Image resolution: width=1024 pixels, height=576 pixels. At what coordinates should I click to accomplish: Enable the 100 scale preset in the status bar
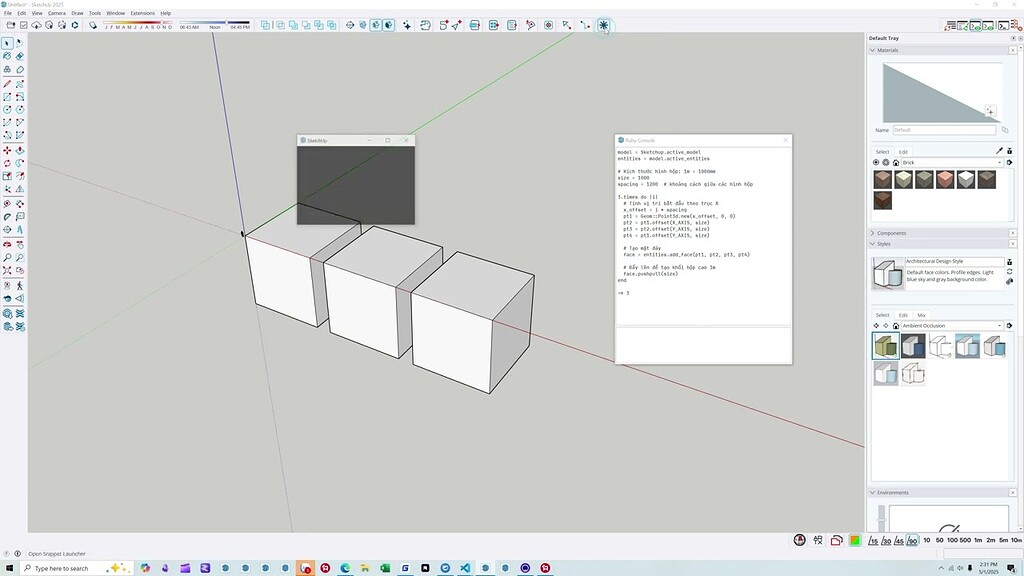(x=953, y=540)
